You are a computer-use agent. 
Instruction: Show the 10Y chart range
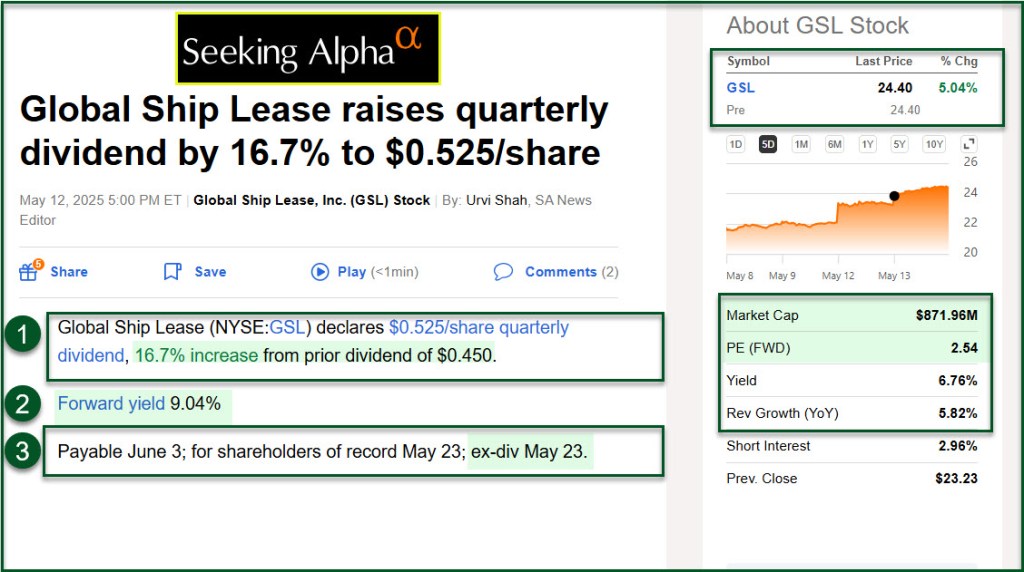pyautogui.click(x=933, y=144)
